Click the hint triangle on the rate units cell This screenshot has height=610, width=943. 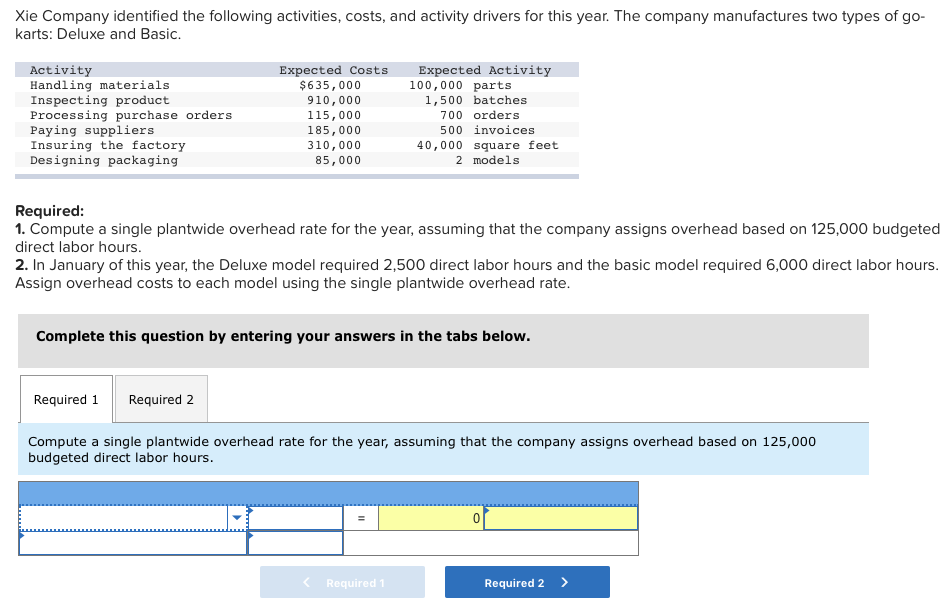coord(488,511)
